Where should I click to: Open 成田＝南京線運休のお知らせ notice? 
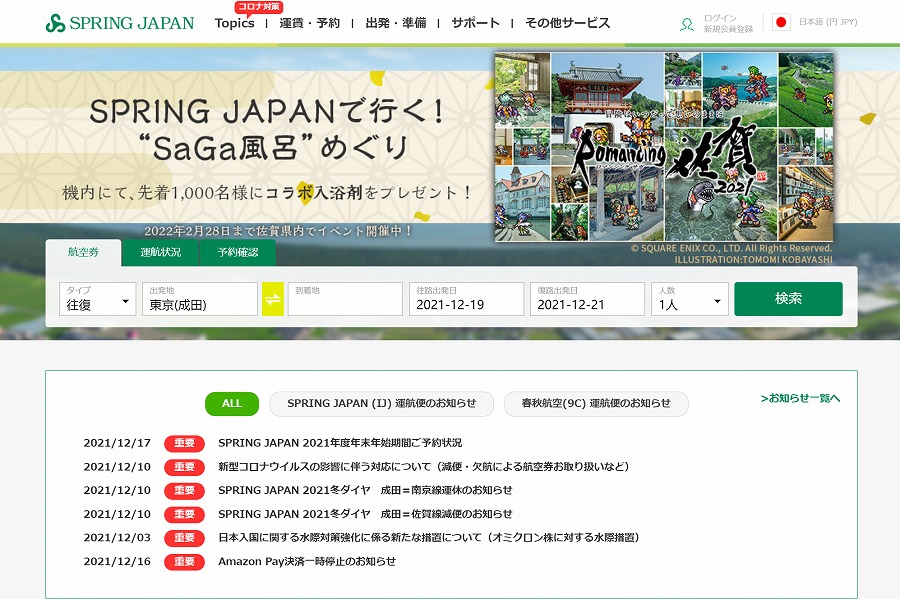pos(365,490)
